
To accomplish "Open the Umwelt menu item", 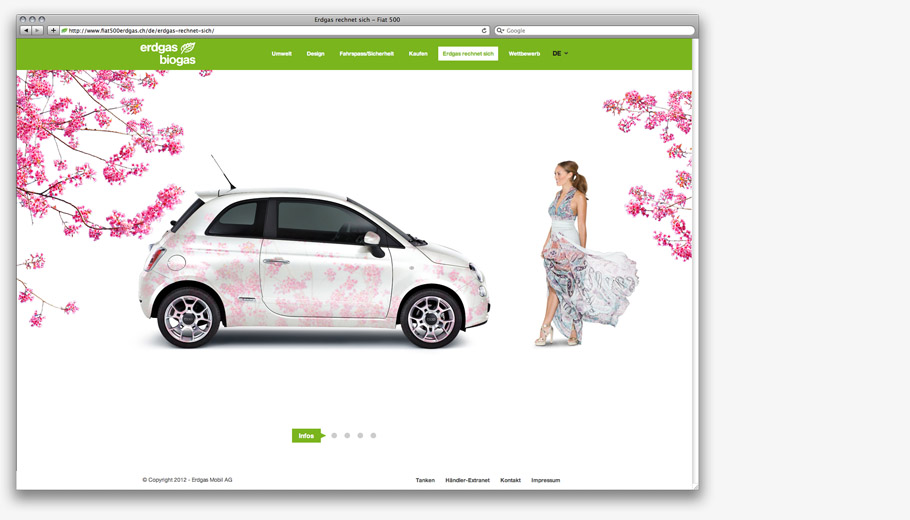I will point(281,53).
